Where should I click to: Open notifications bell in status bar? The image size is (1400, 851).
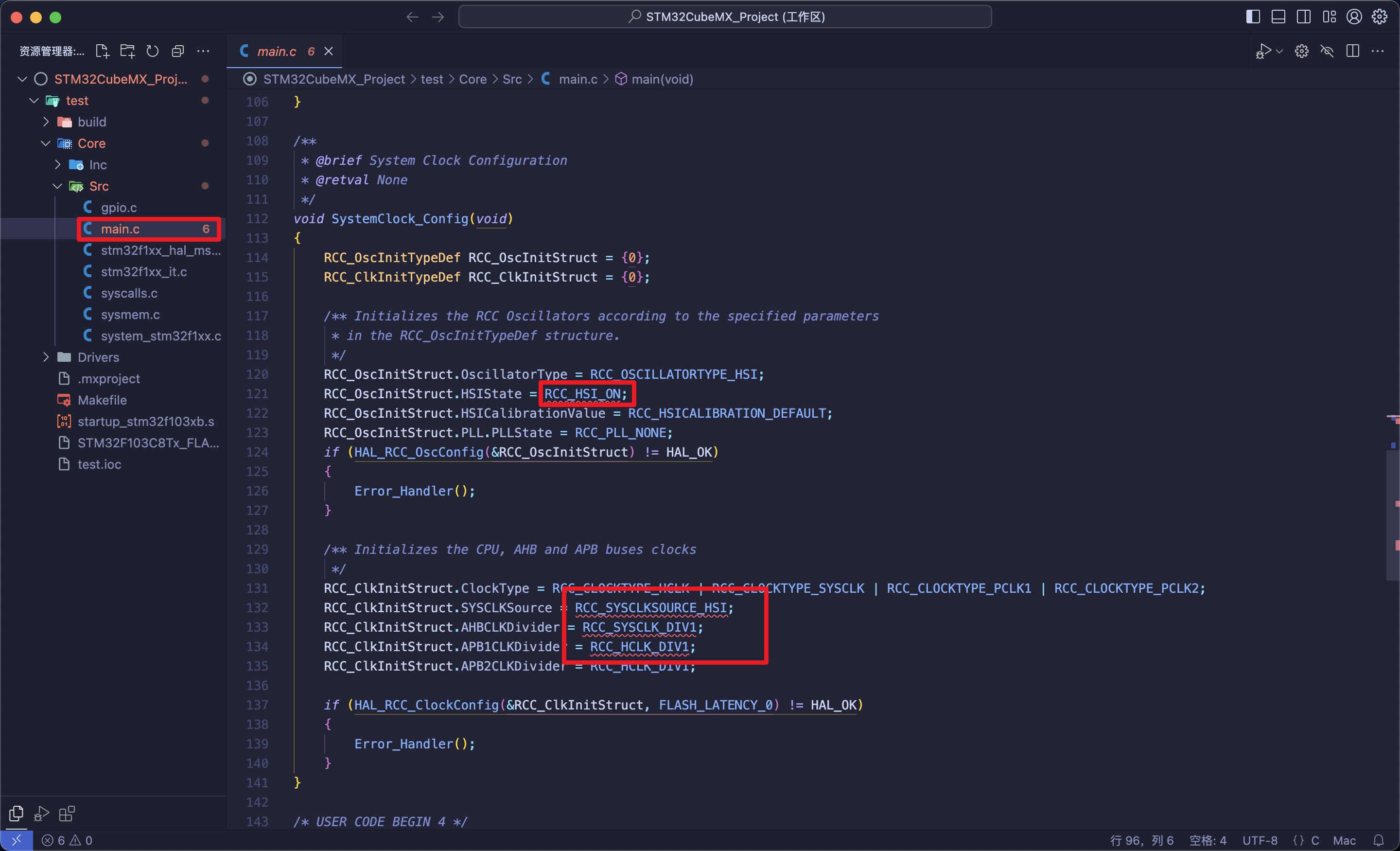[x=1379, y=840]
